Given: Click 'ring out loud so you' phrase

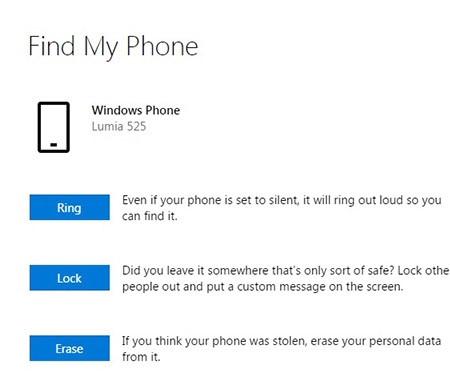Looking at the screenshot, I should click(x=388, y=200).
